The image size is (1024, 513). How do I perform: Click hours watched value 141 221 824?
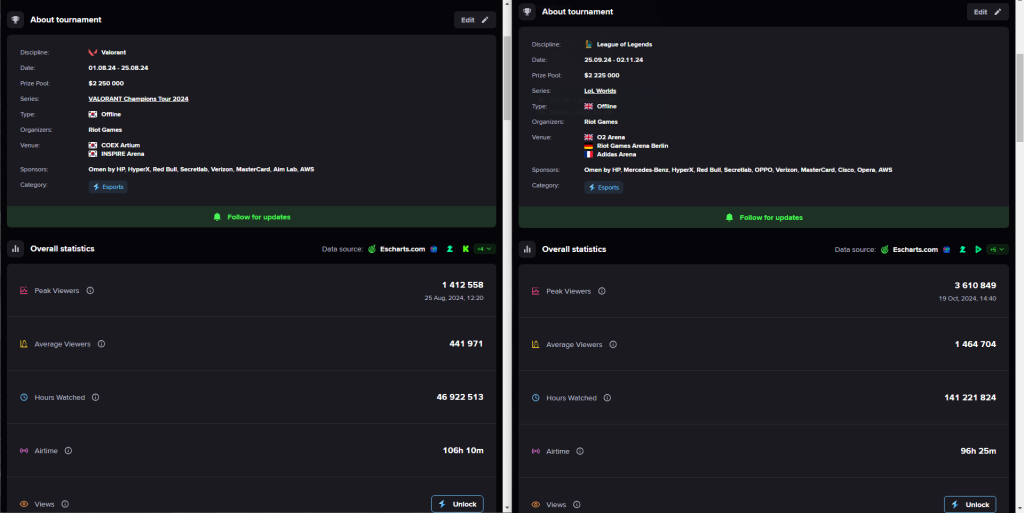coord(970,397)
